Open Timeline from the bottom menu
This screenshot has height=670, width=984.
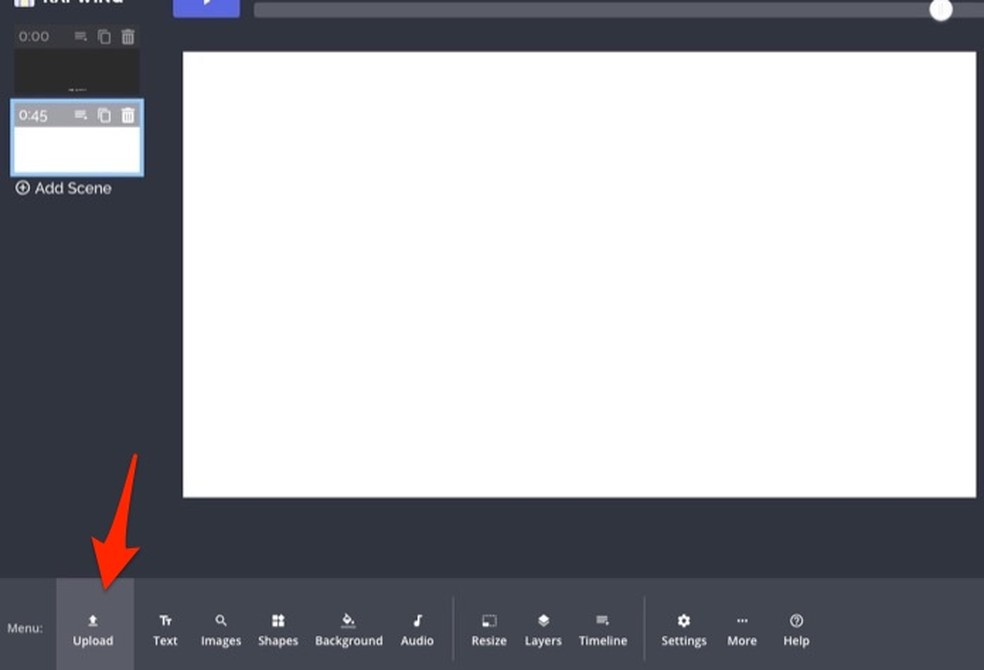(x=603, y=630)
